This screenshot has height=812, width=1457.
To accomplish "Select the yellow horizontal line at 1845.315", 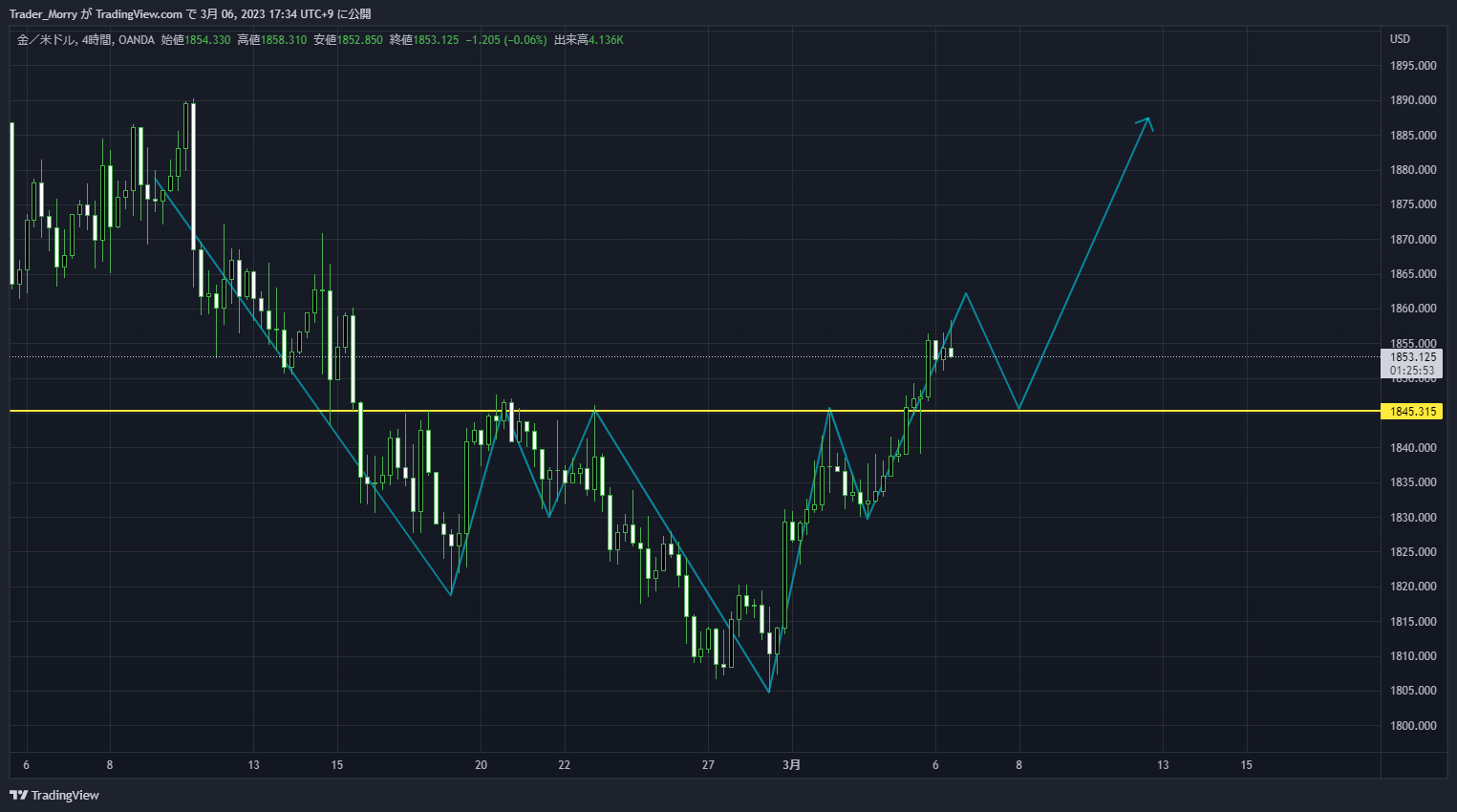I will (x=695, y=411).
